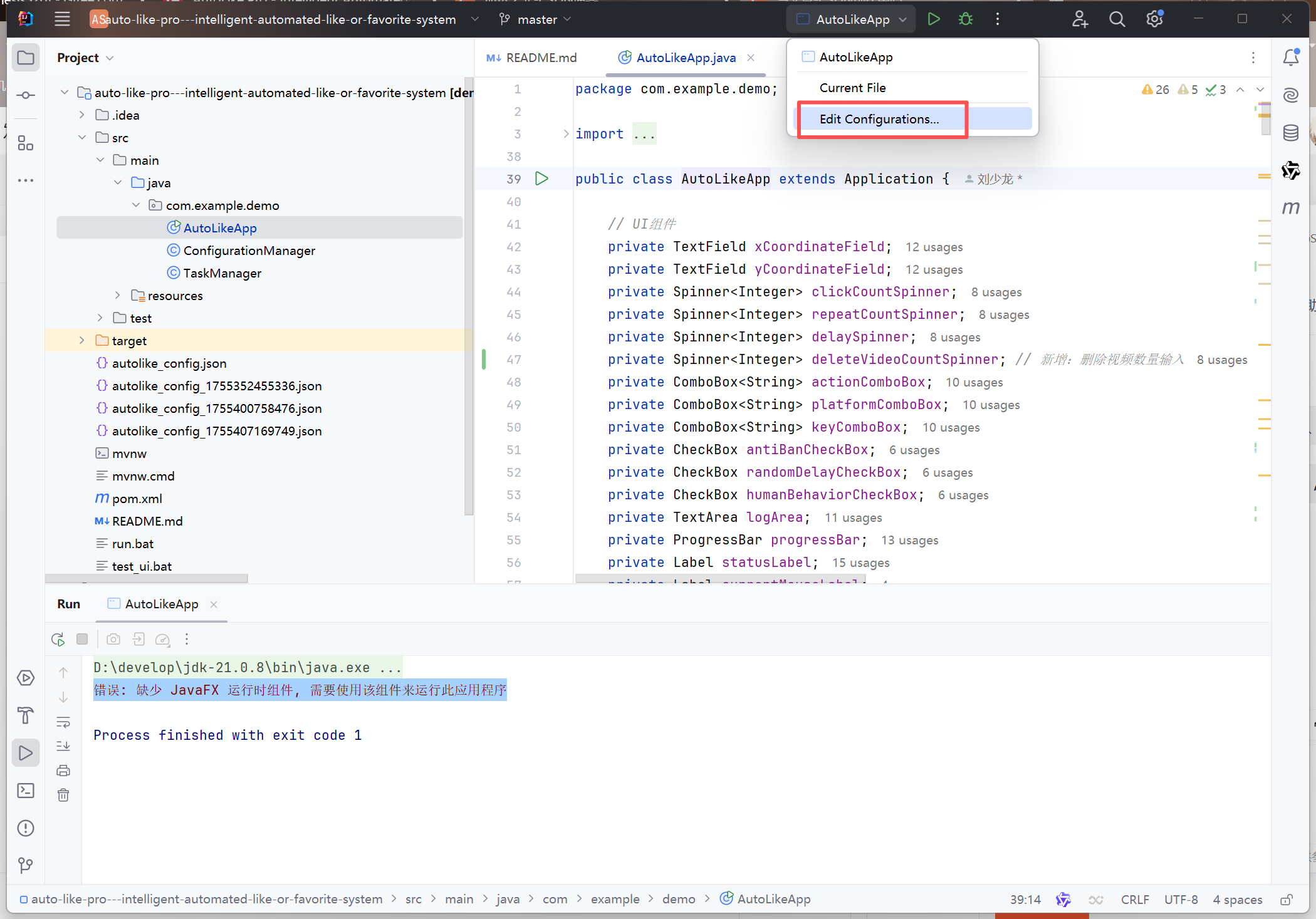This screenshot has height=919, width=1316.
Task: Toggle read-only lock in status bar
Action: [x=1286, y=900]
